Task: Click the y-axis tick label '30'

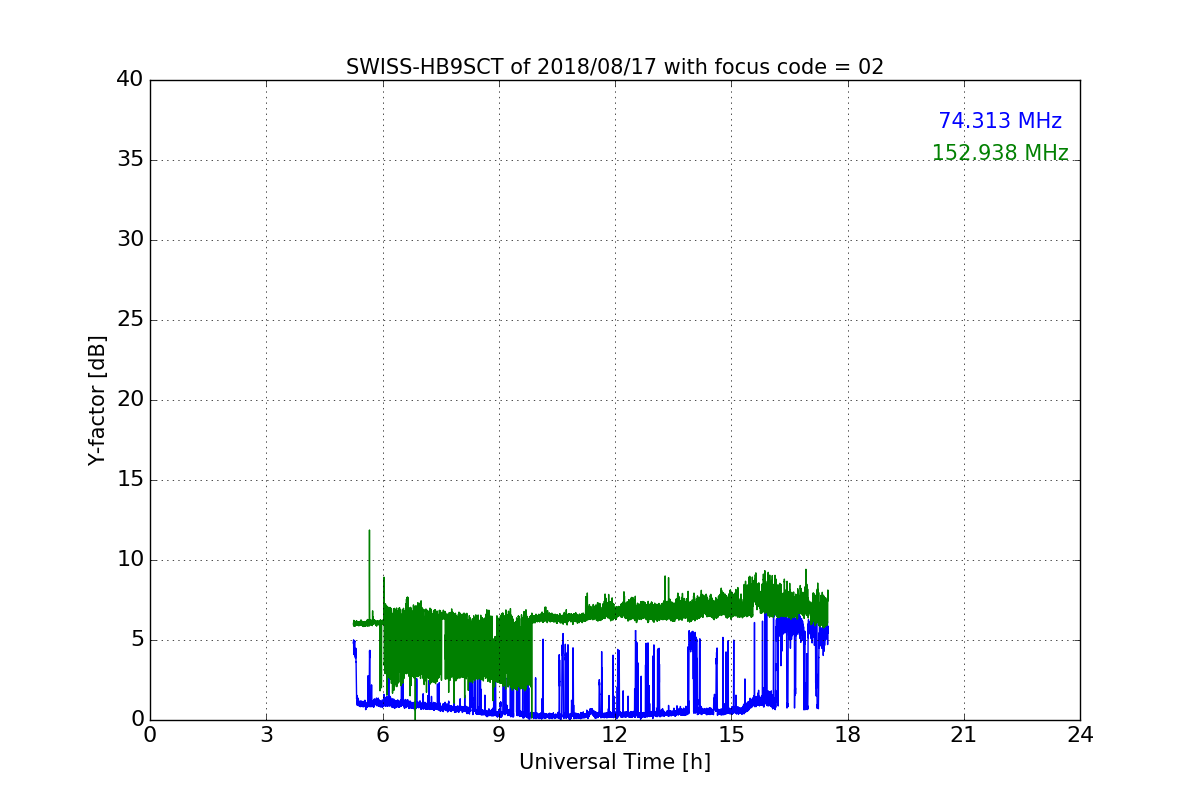Action: (130, 240)
